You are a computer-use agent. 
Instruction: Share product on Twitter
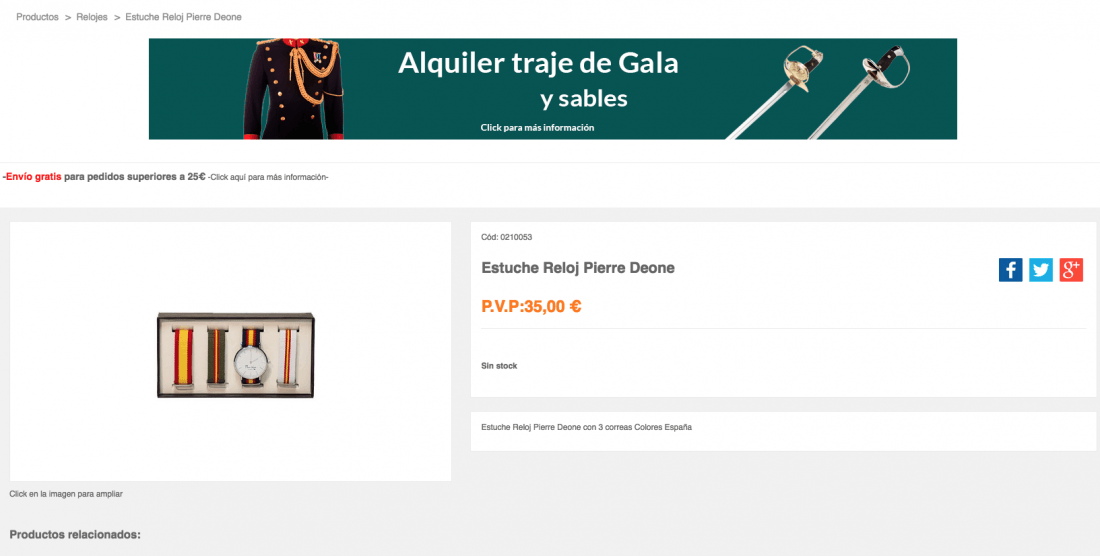click(x=1041, y=270)
